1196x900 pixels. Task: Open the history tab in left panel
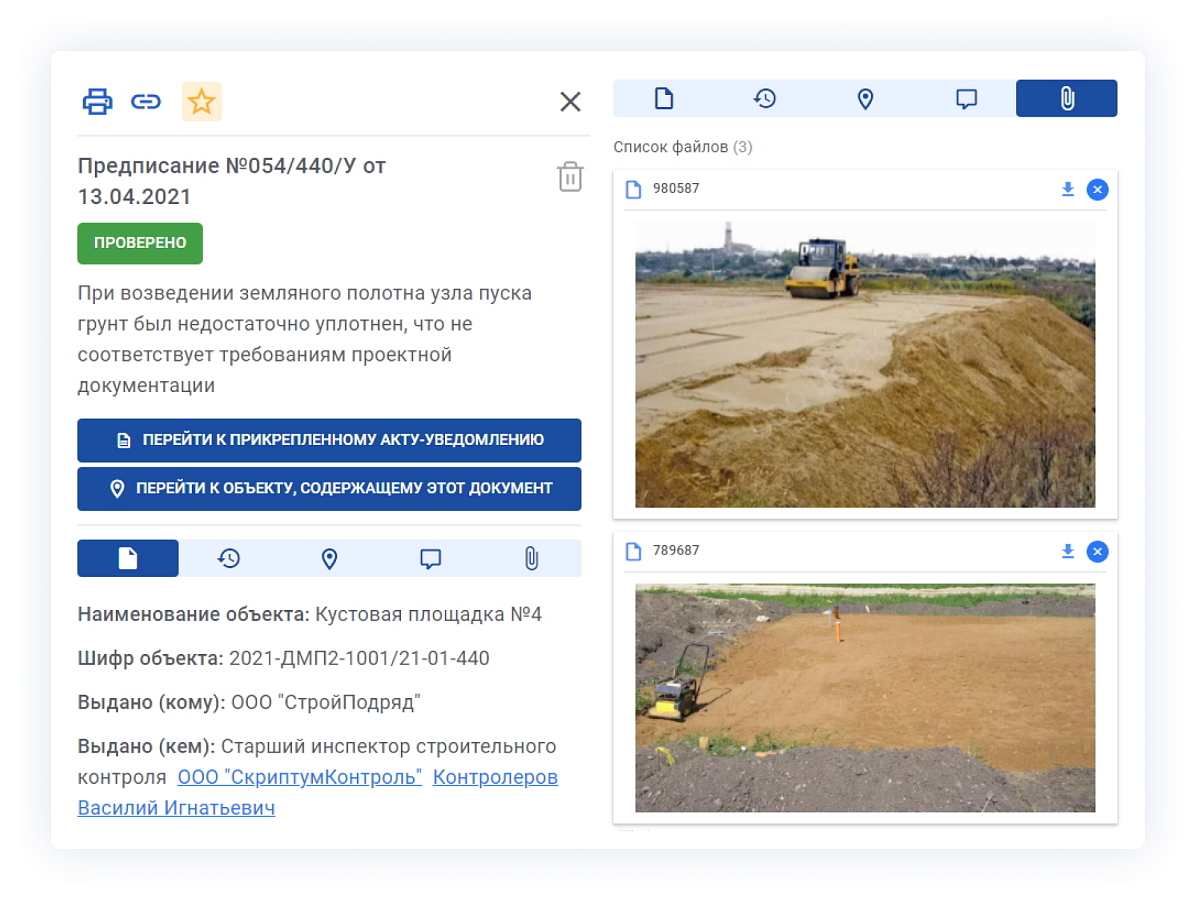229,558
